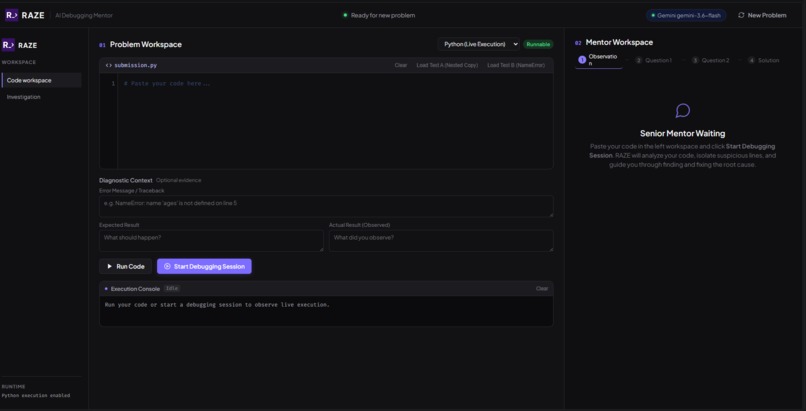Focus the Error Message / Traceback field
This screenshot has height=411, width=806.
pyautogui.click(x=326, y=206)
